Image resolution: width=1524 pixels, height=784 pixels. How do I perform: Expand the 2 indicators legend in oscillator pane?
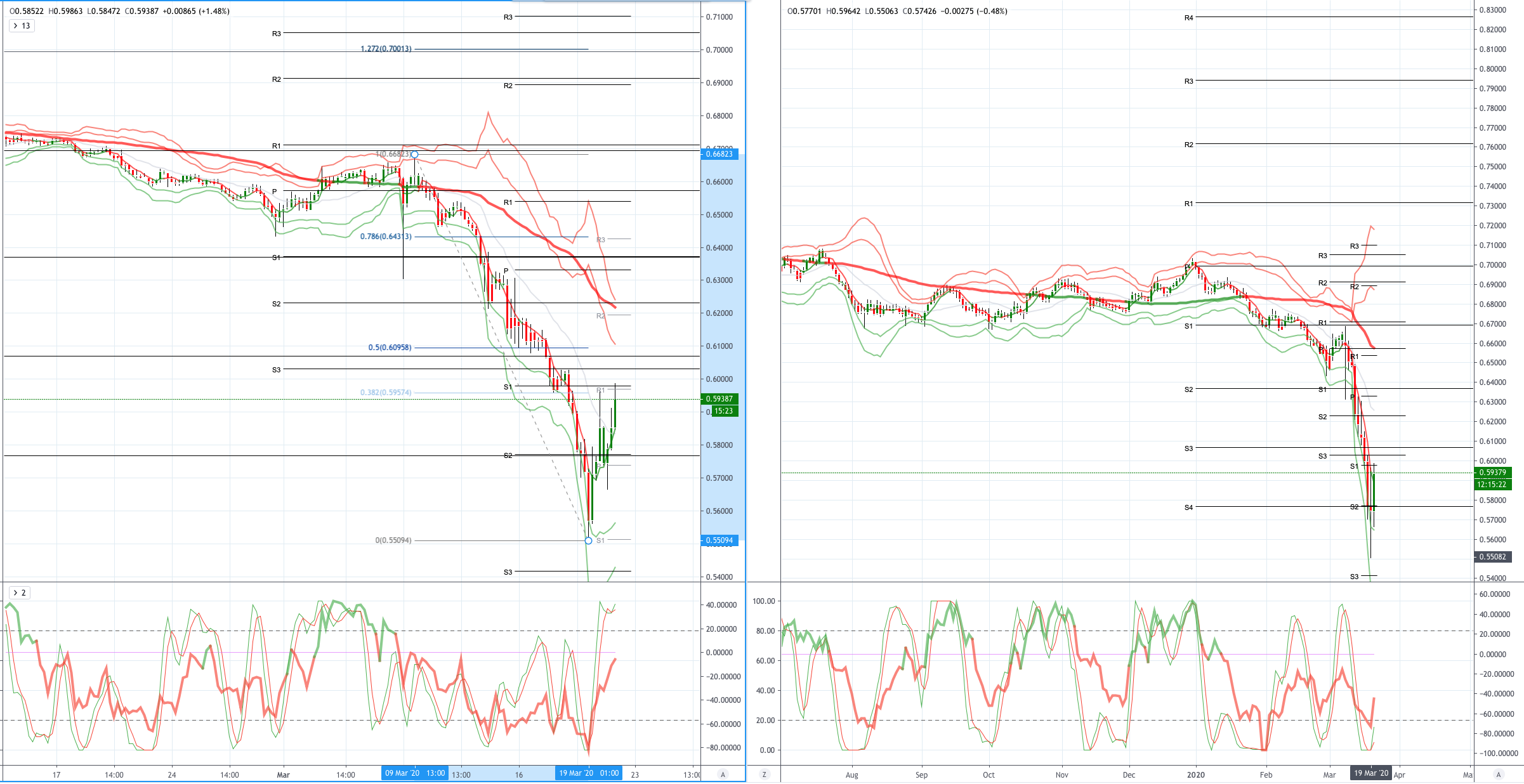[x=19, y=593]
